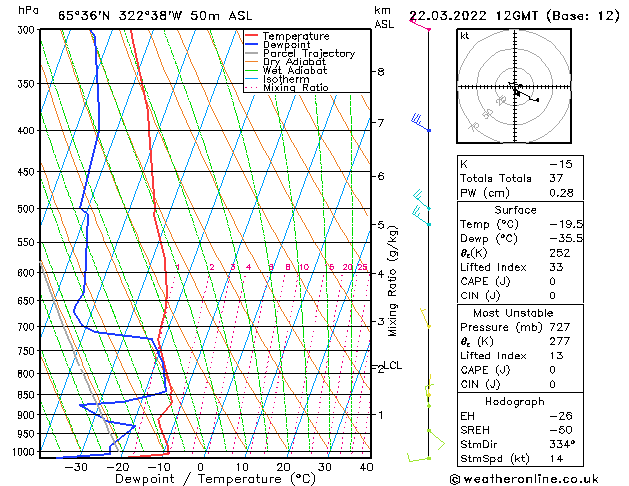This screenshot has width=629, height=486.
Task: Click the hodograph plot center
Action: pos(515,87)
